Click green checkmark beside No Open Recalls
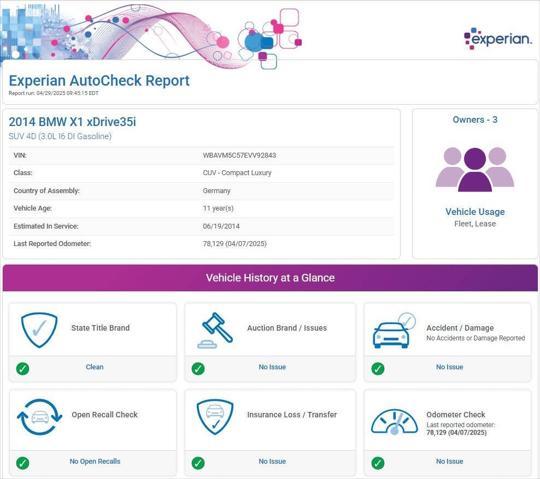This screenshot has height=479, width=540. 23,463
